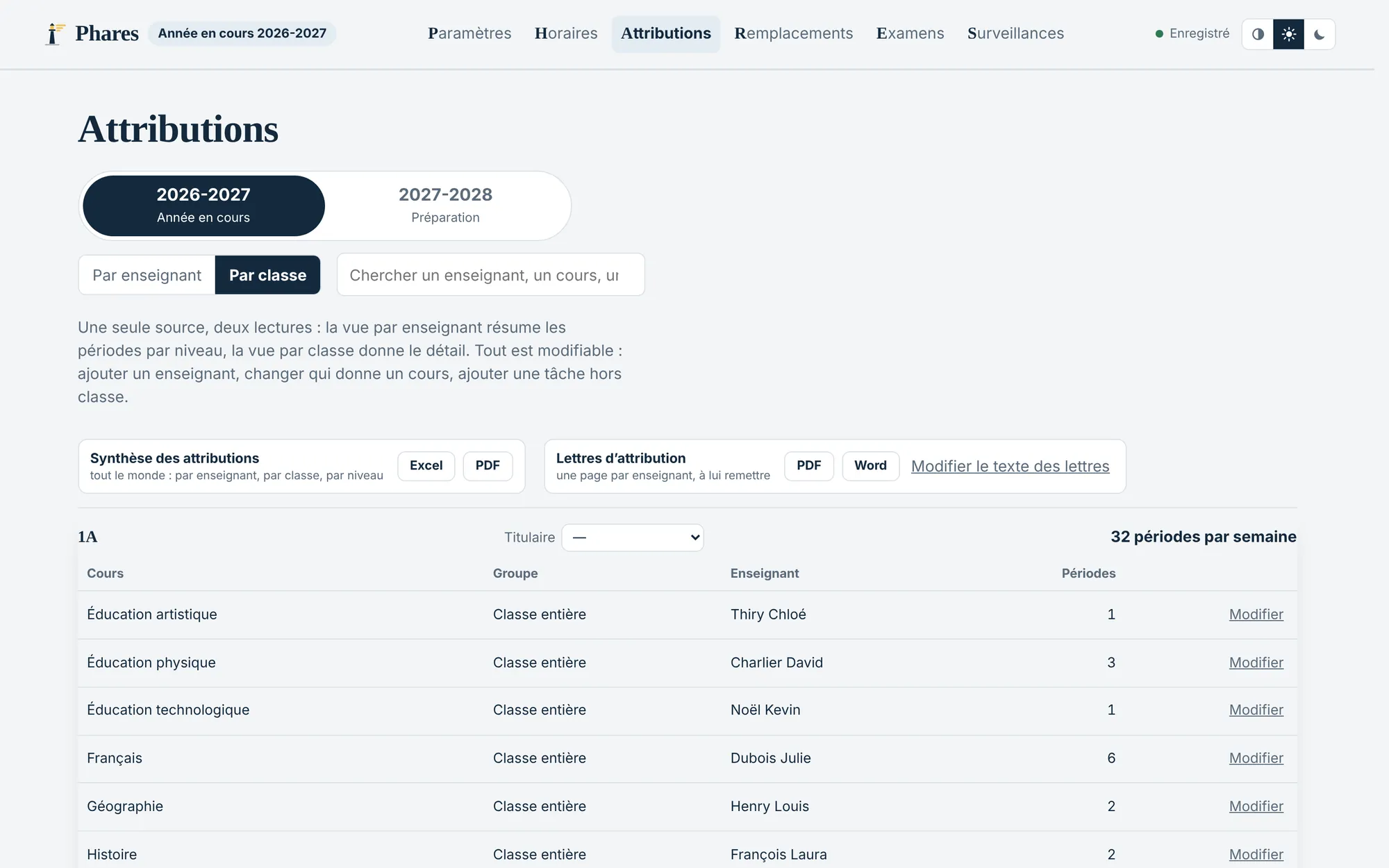This screenshot has width=1389, height=868.
Task: Open the Surveillances section
Action: tap(1015, 33)
